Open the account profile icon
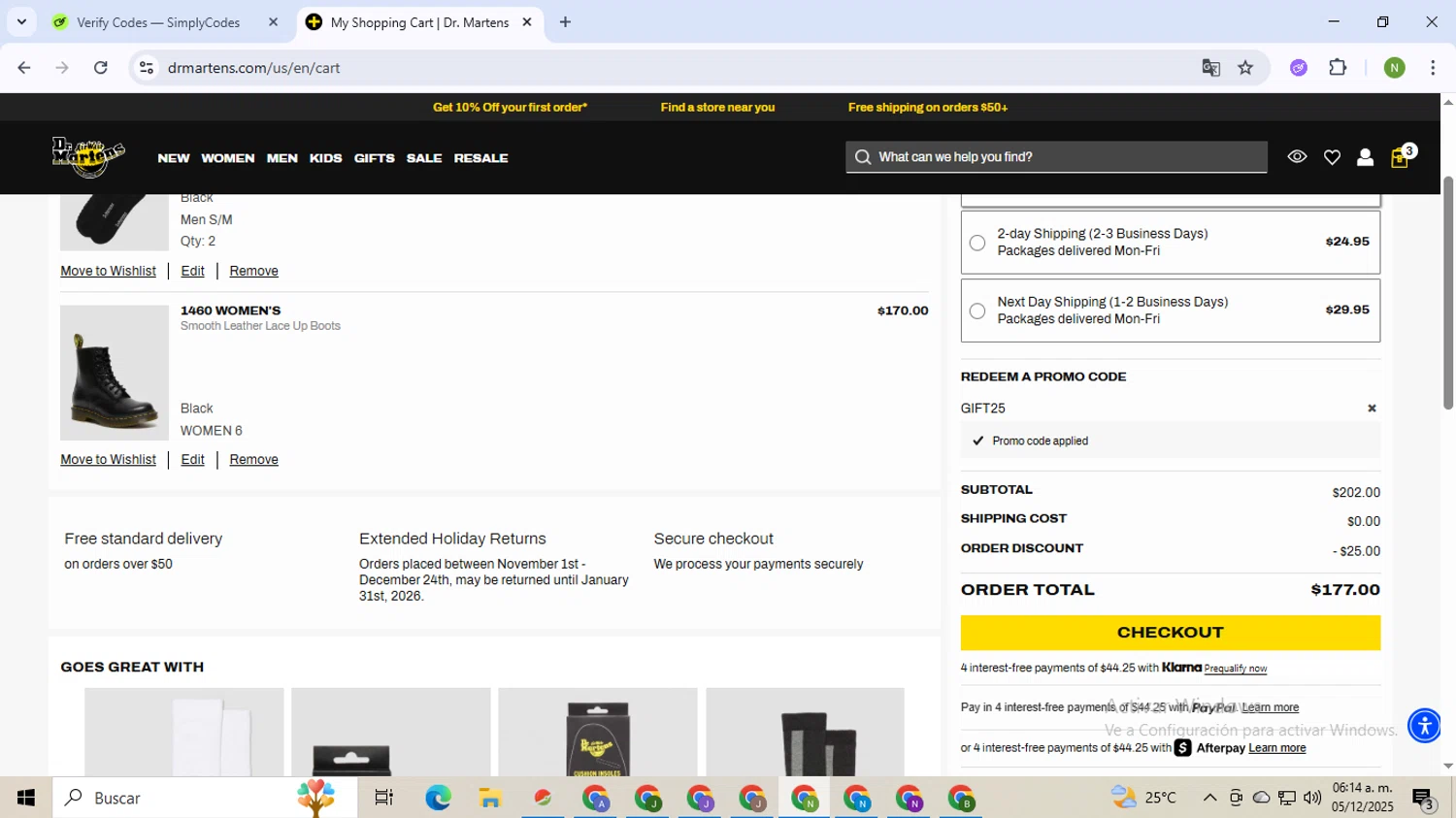This screenshot has height=818, width=1456. point(1365,157)
